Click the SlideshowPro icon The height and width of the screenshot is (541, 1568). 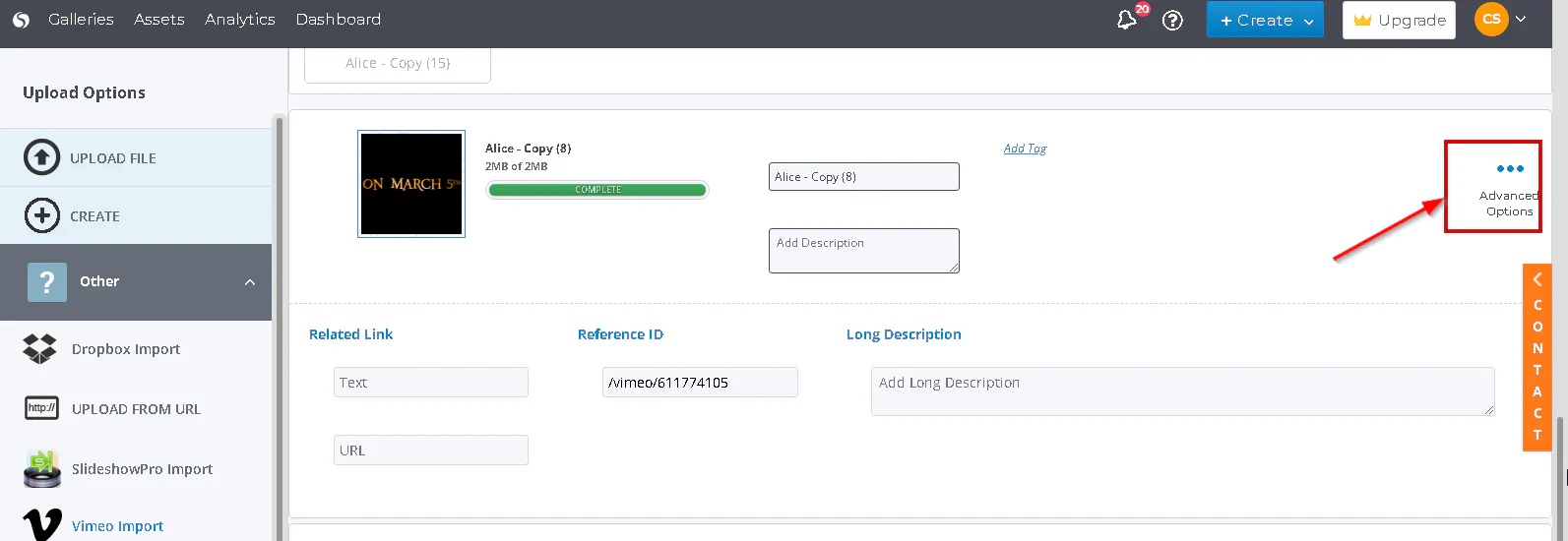pos(41,468)
